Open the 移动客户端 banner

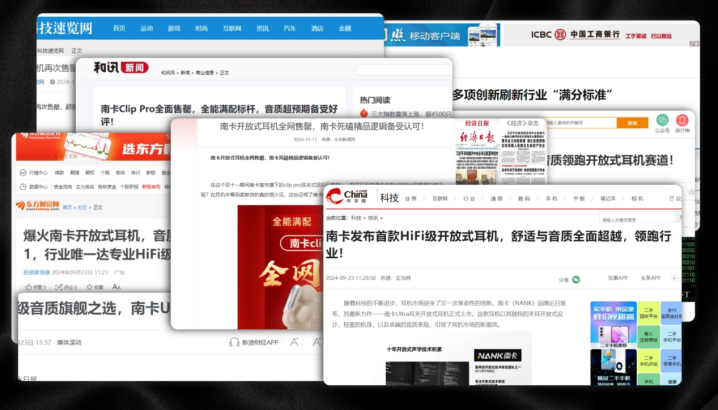click(442, 35)
